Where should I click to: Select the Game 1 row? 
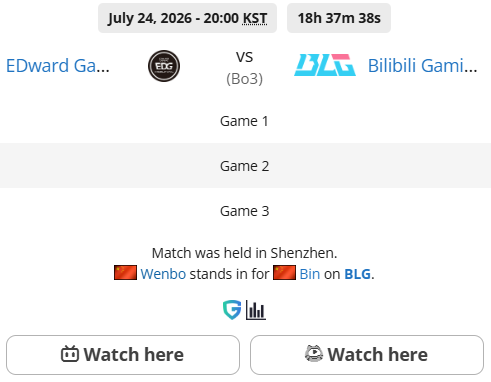click(245, 121)
